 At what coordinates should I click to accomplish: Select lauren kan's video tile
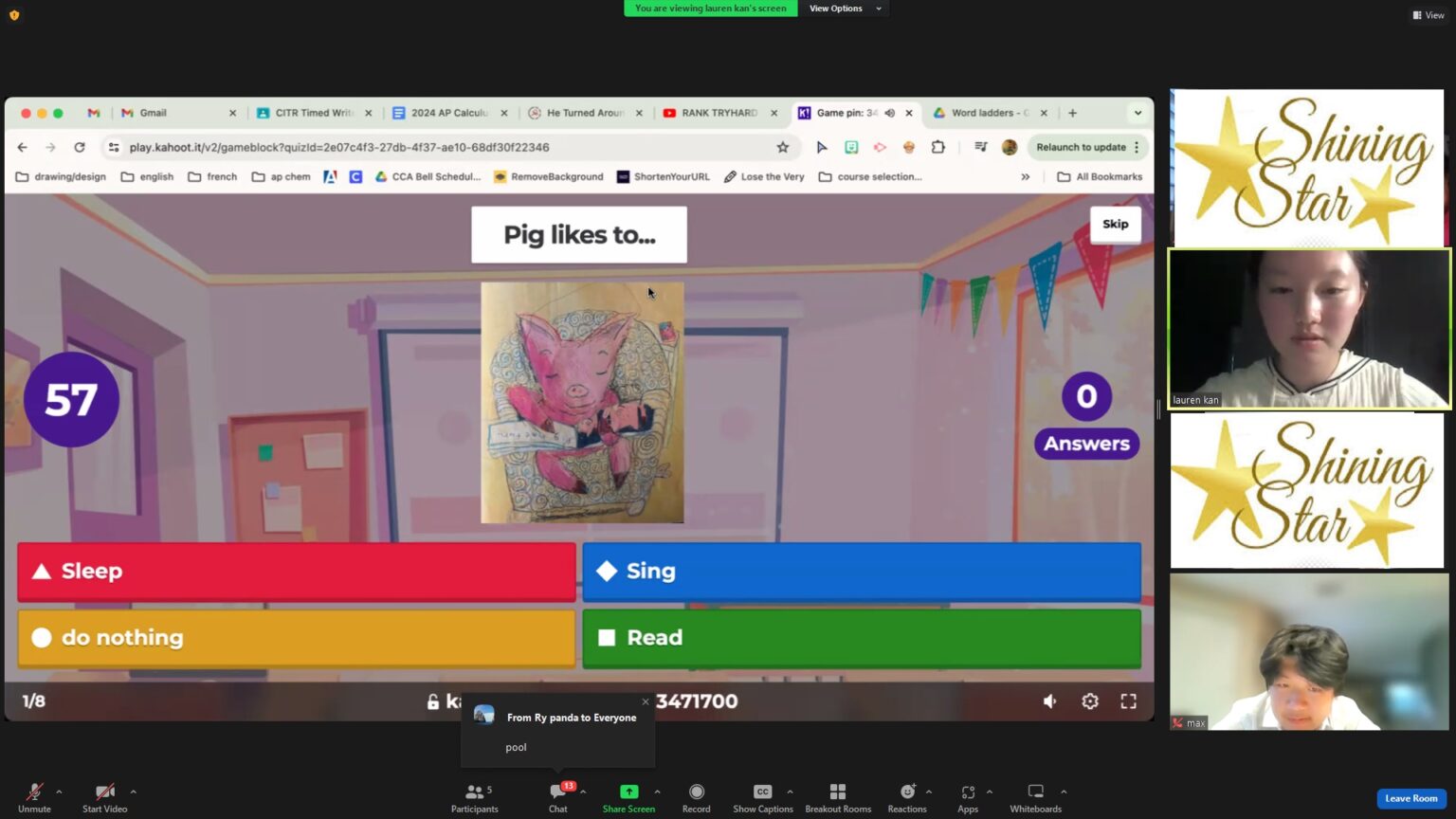tap(1308, 329)
